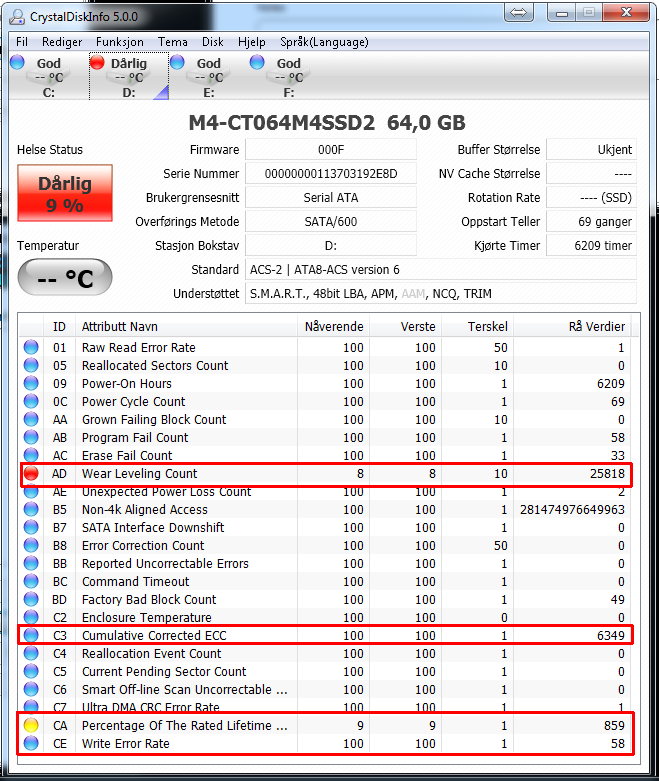Click the drive letter field D:
Screen dimensions: 659x781
tap(331, 246)
